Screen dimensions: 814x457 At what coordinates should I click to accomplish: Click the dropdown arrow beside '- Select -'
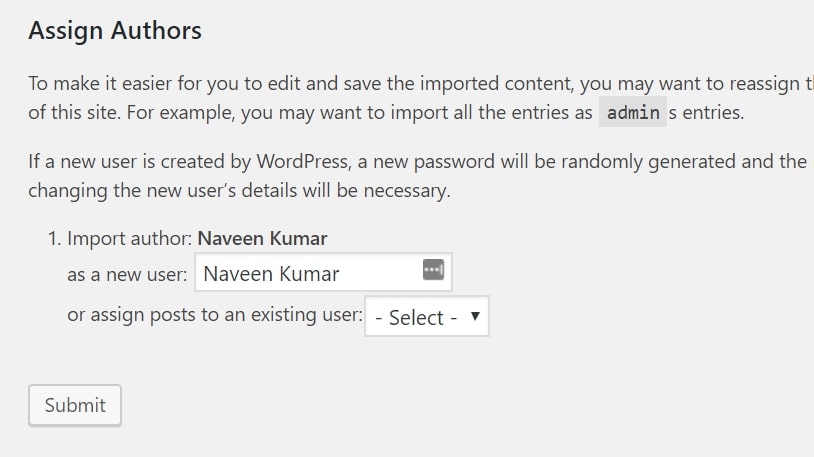[x=475, y=316]
